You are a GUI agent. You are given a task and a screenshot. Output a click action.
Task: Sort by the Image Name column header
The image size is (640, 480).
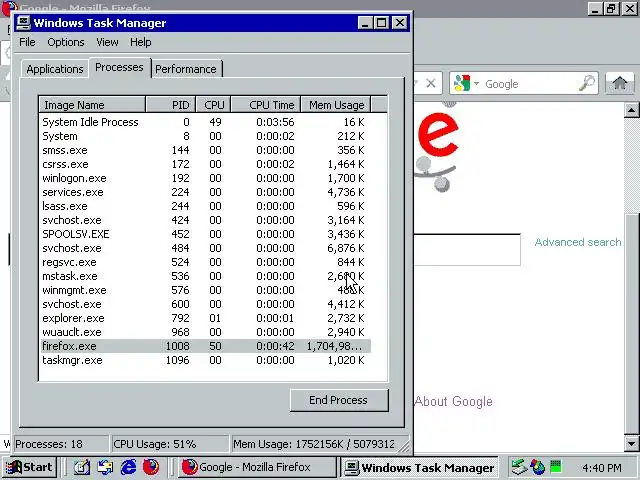click(x=92, y=105)
